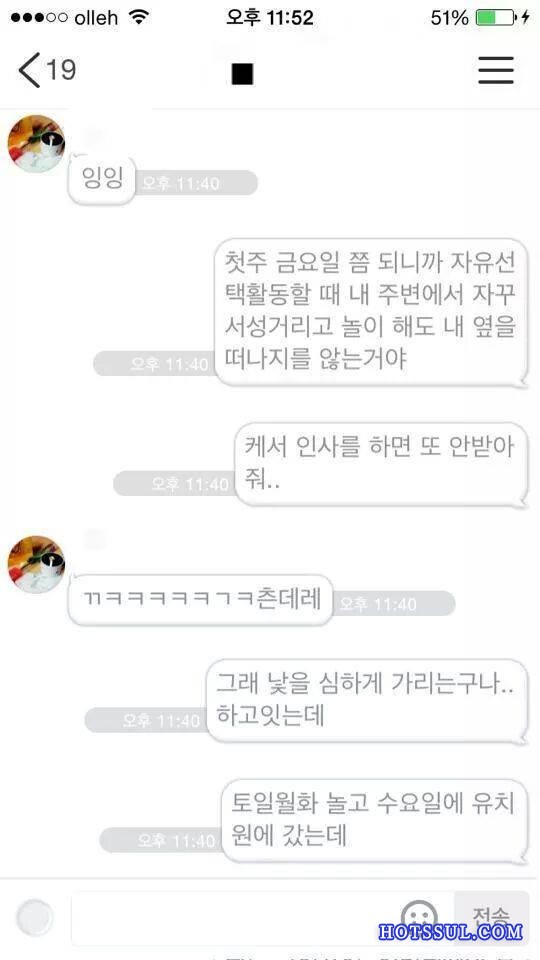Tap the unread count 19 label
The image size is (540, 960).
click(61, 70)
